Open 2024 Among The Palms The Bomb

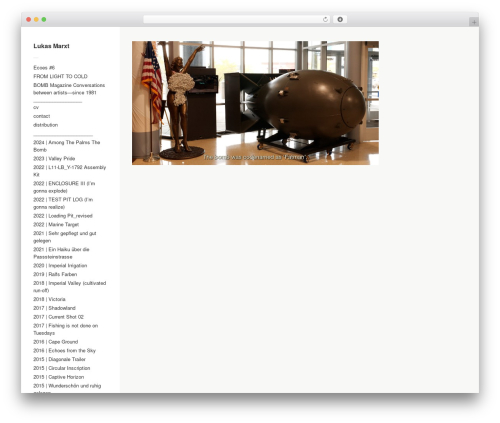click(x=67, y=146)
